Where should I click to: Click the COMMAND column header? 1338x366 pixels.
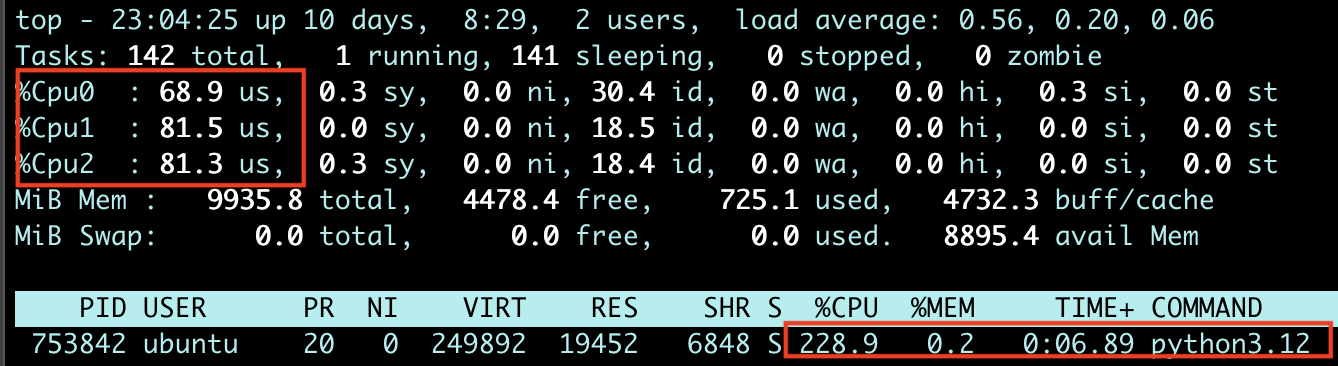point(1207,307)
